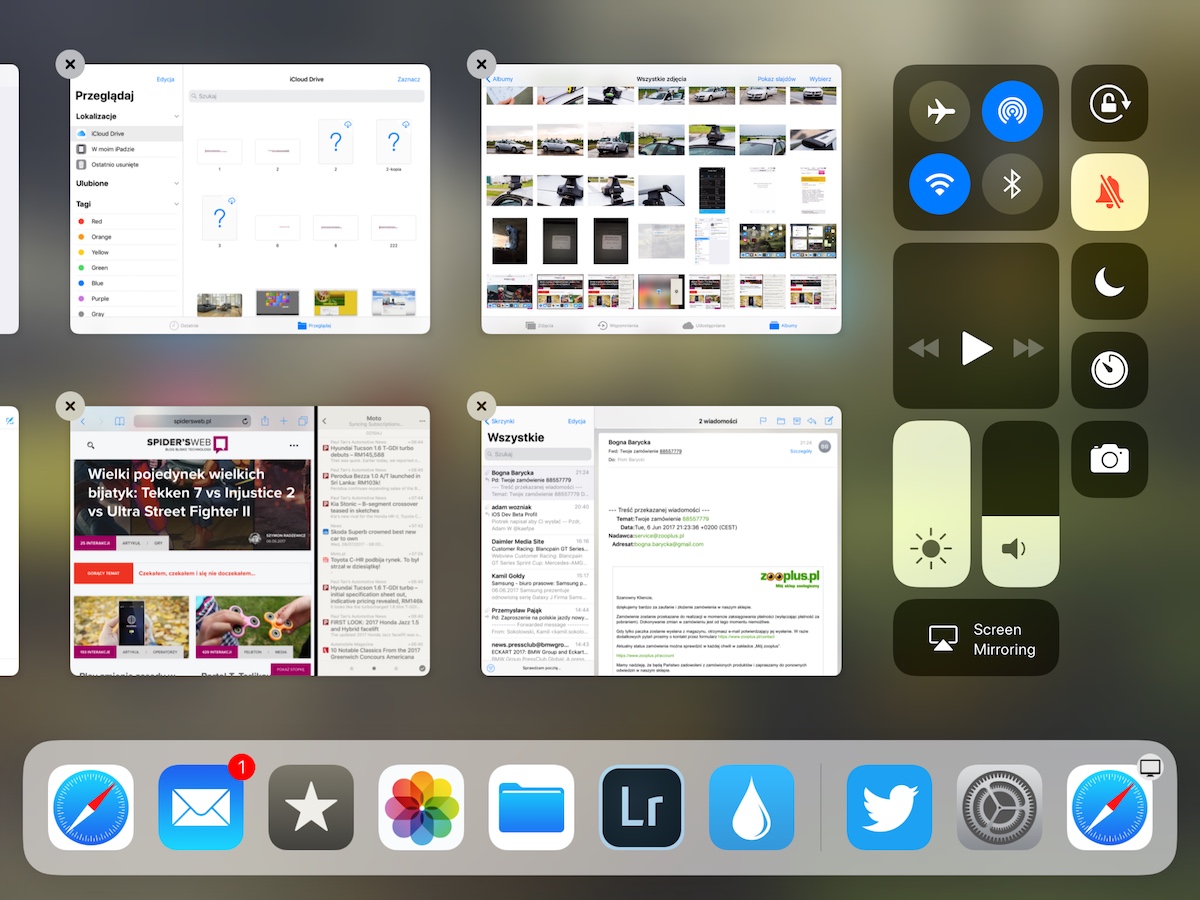Select the Red tag in Files

[127, 221]
